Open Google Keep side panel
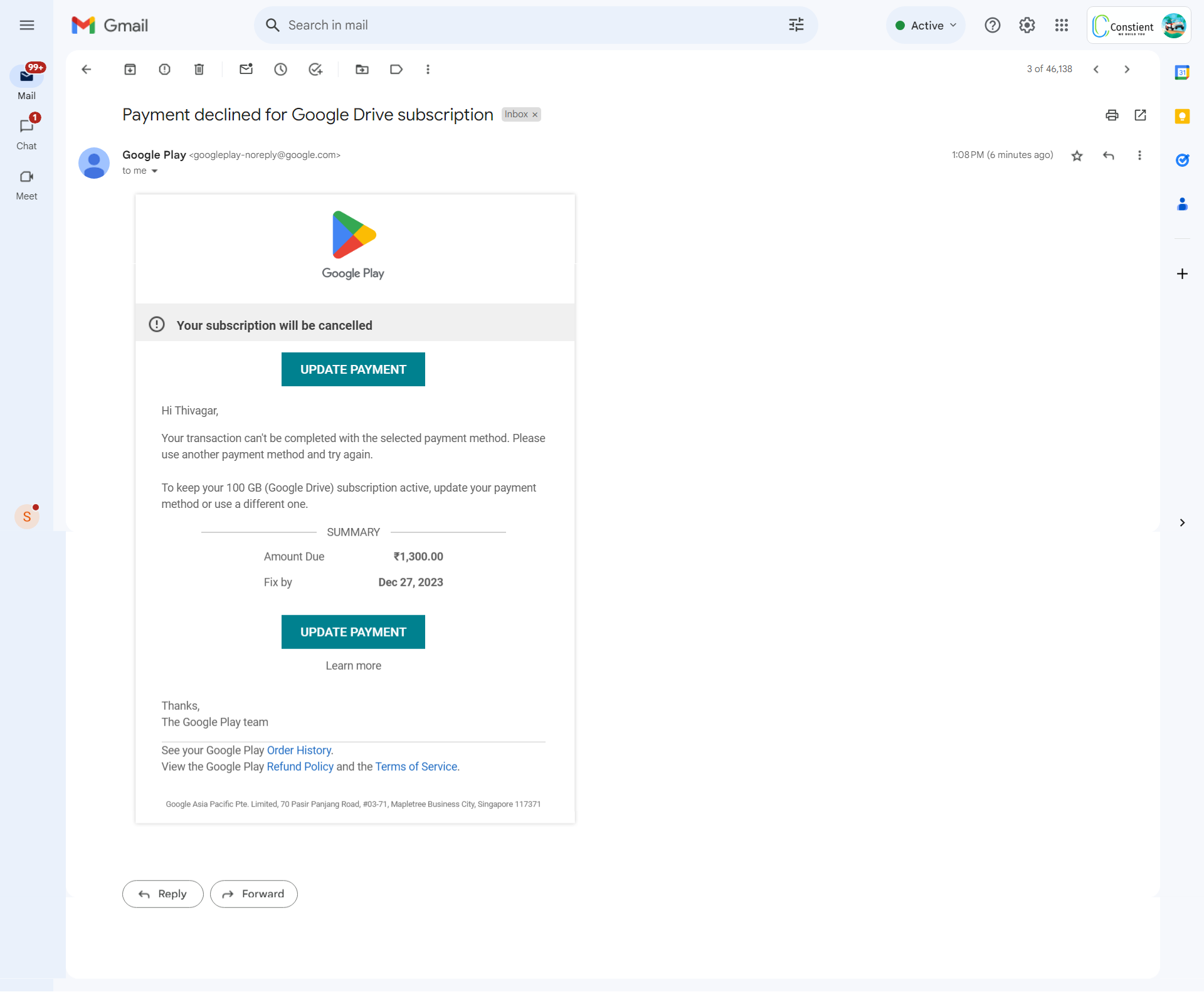 click(1182, 117)
